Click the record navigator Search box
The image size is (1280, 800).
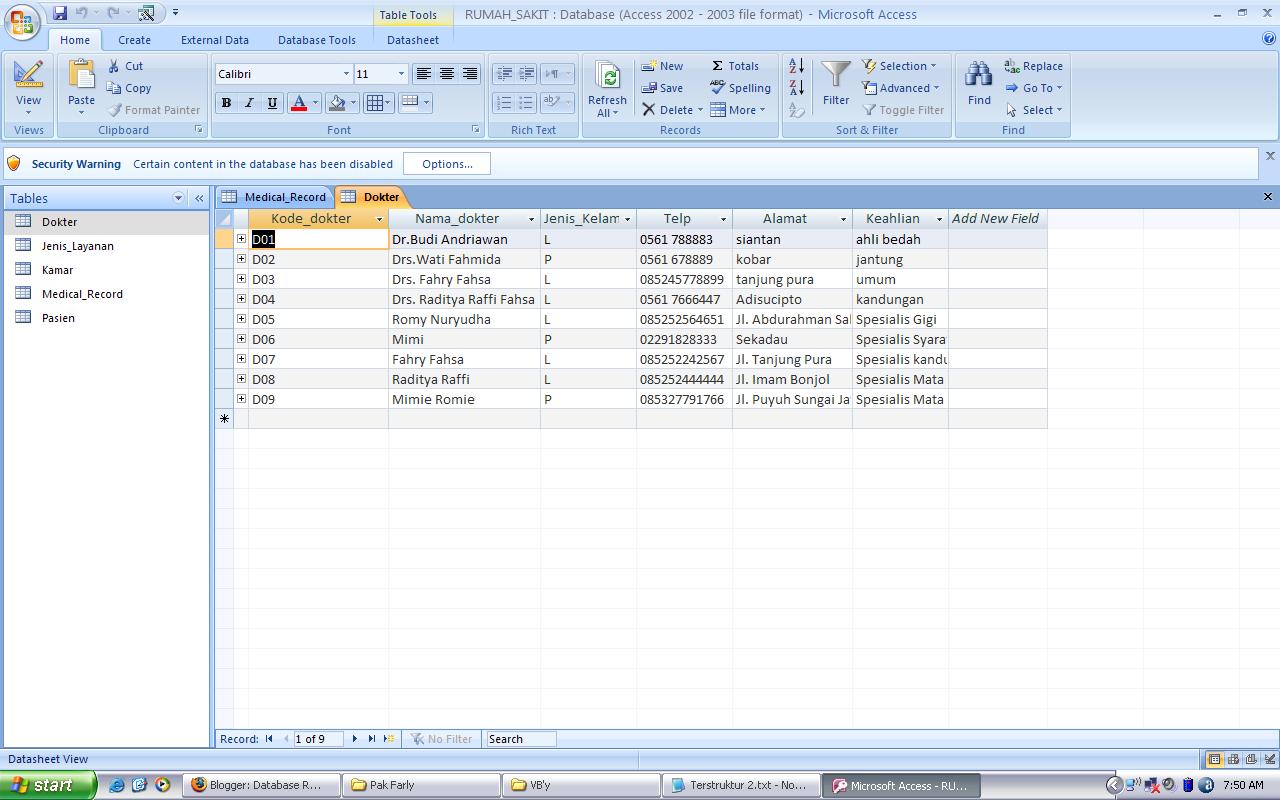pyautogui.click(x=521, y=739)
